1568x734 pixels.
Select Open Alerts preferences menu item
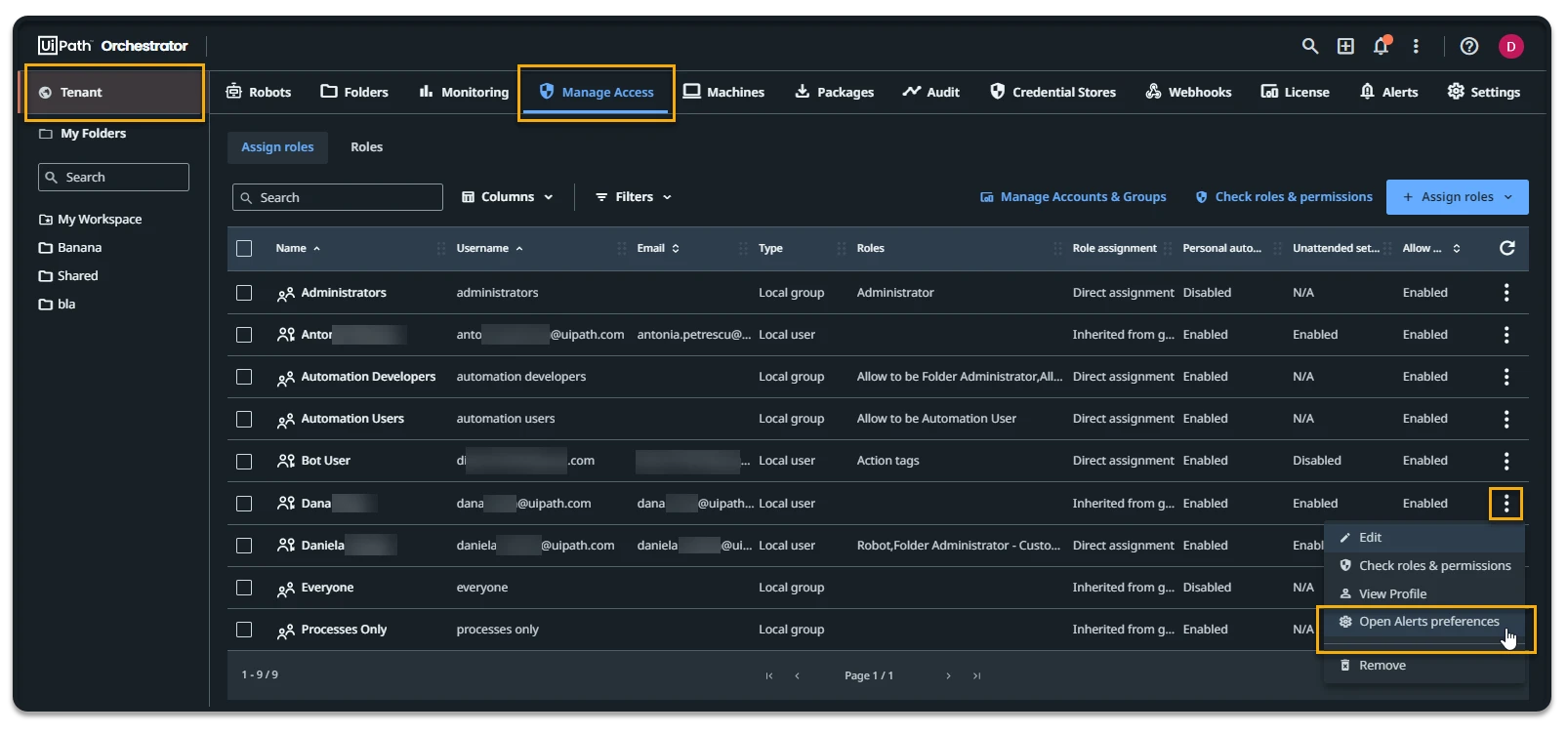pos(1424,622)
